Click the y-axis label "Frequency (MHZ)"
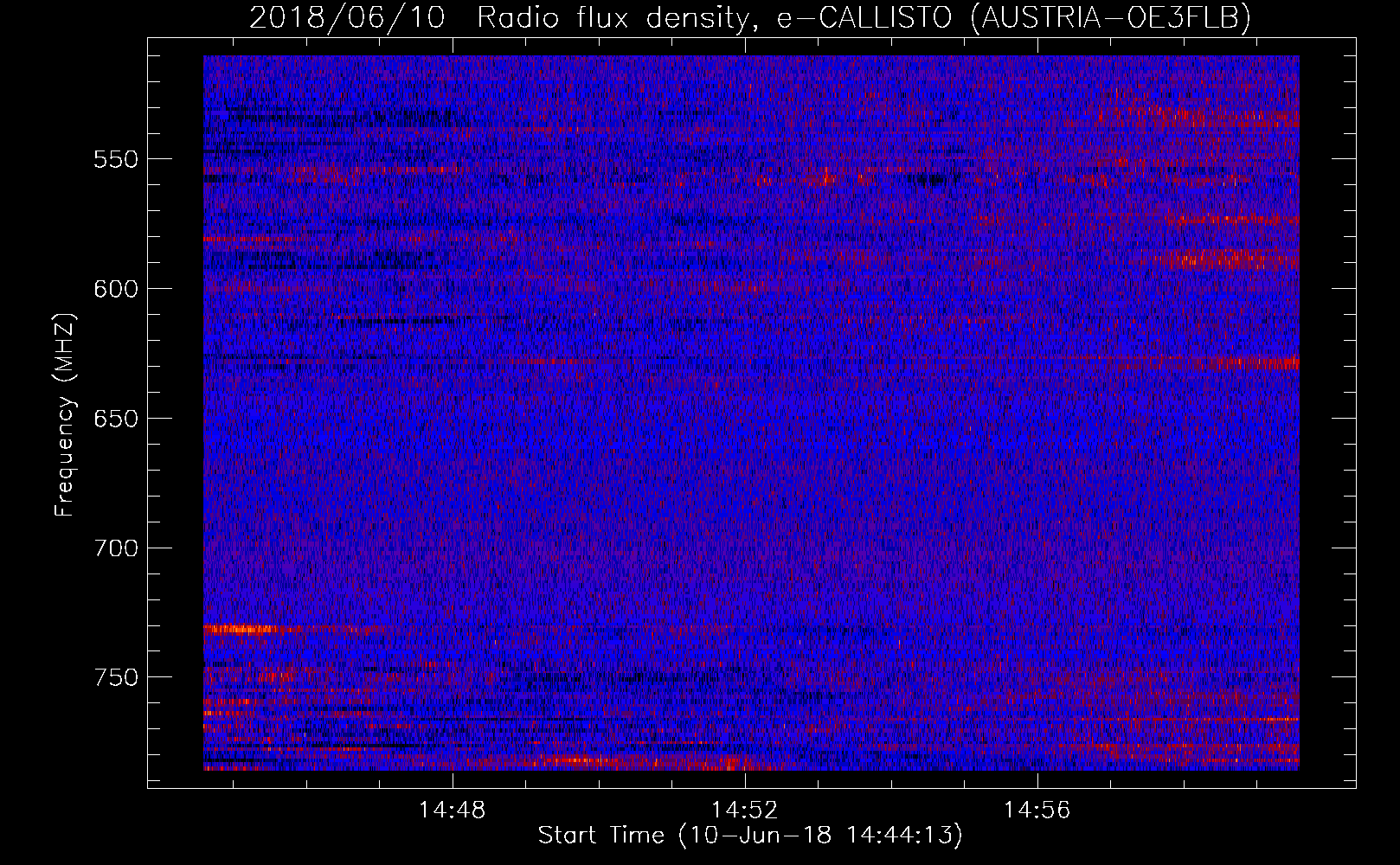The height and width of the screenshot is (865, 1400). (65, 415)
